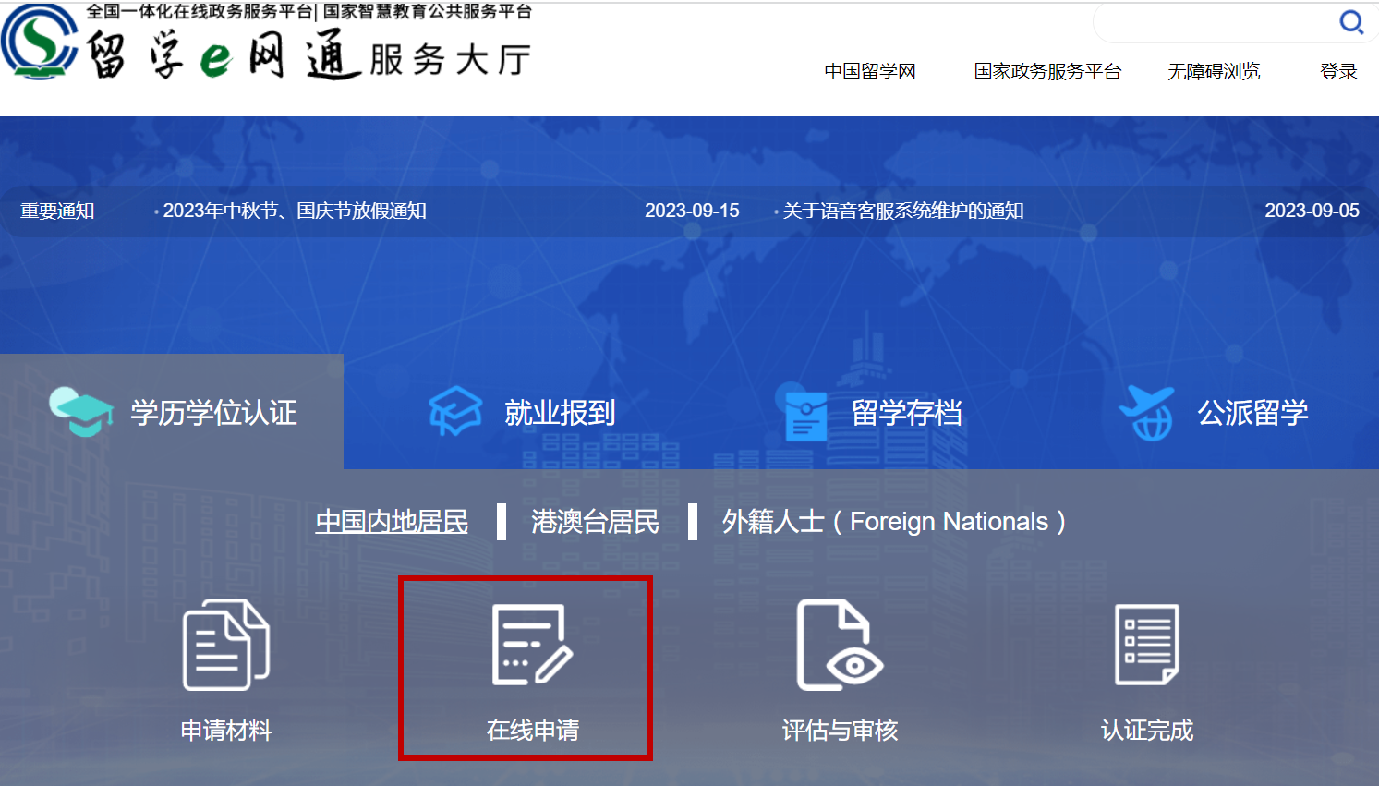1380x787 pixels.
Task: Click the 公派留学 airplane globe icon
Action: [1146, 412]
